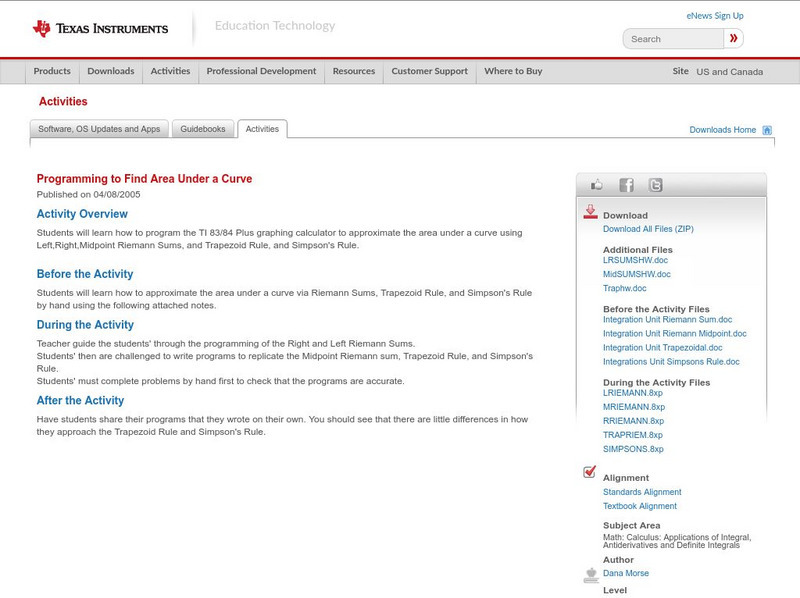This screenshot has width=800, height=598.
Task: Select the Activities tab
Action: (x=262, y=129)
